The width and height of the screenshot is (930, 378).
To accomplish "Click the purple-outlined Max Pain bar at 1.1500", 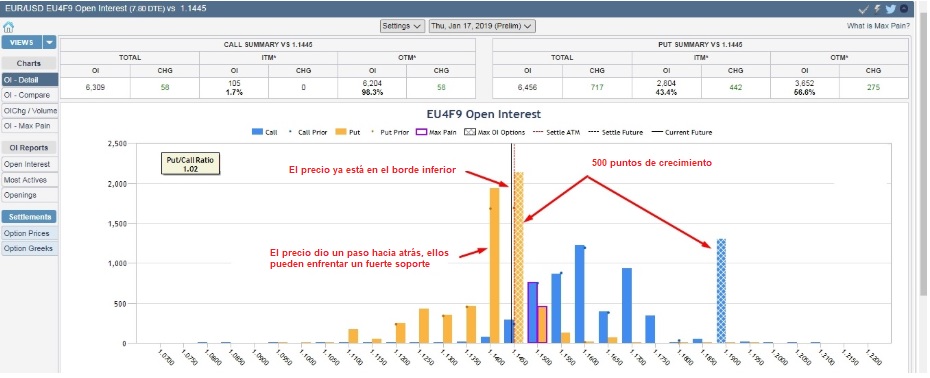I will tap(533, 313).
